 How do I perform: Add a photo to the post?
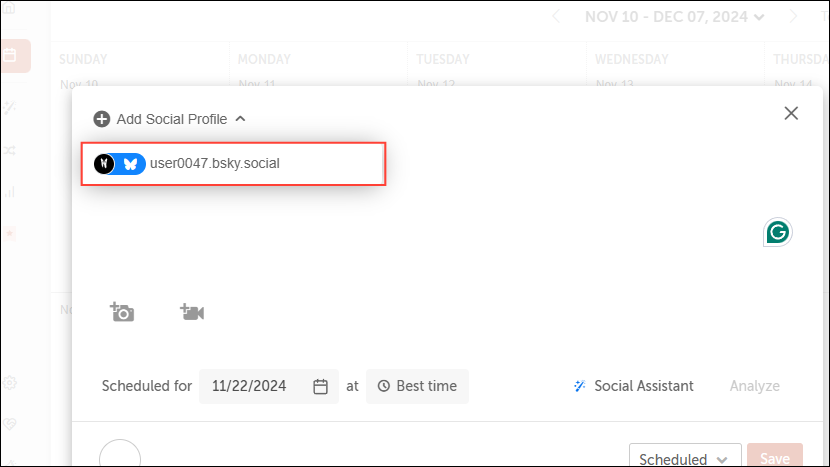(x=122, y=312)
